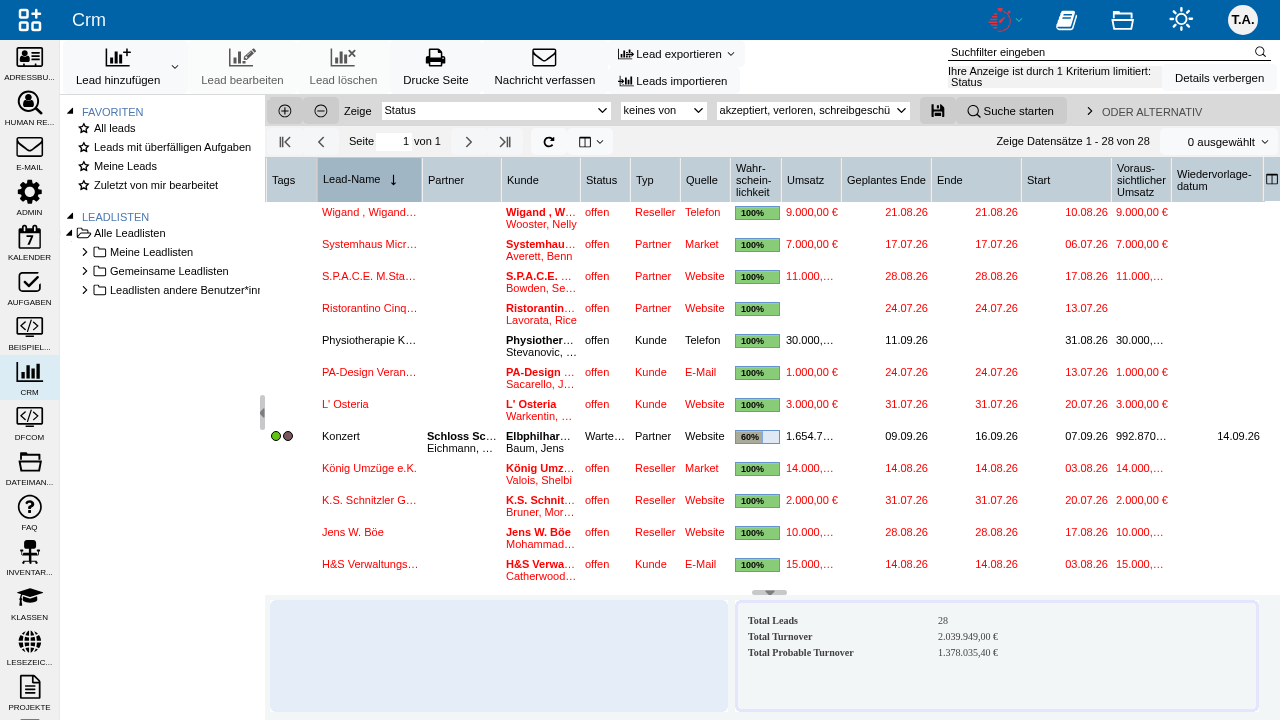The width and height of the screenshot is (1280, 720).
Task: Select the CRM module in sidebar
Action: [30, 378]
